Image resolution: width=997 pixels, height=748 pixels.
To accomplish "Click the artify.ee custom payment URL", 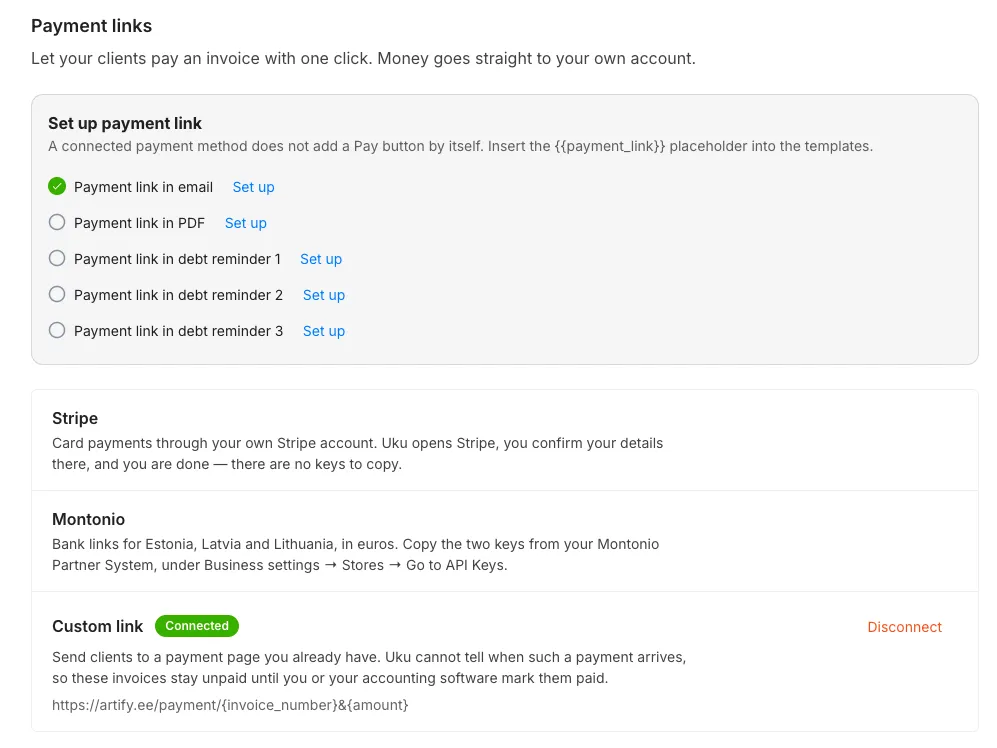I will tap(230, 705).
